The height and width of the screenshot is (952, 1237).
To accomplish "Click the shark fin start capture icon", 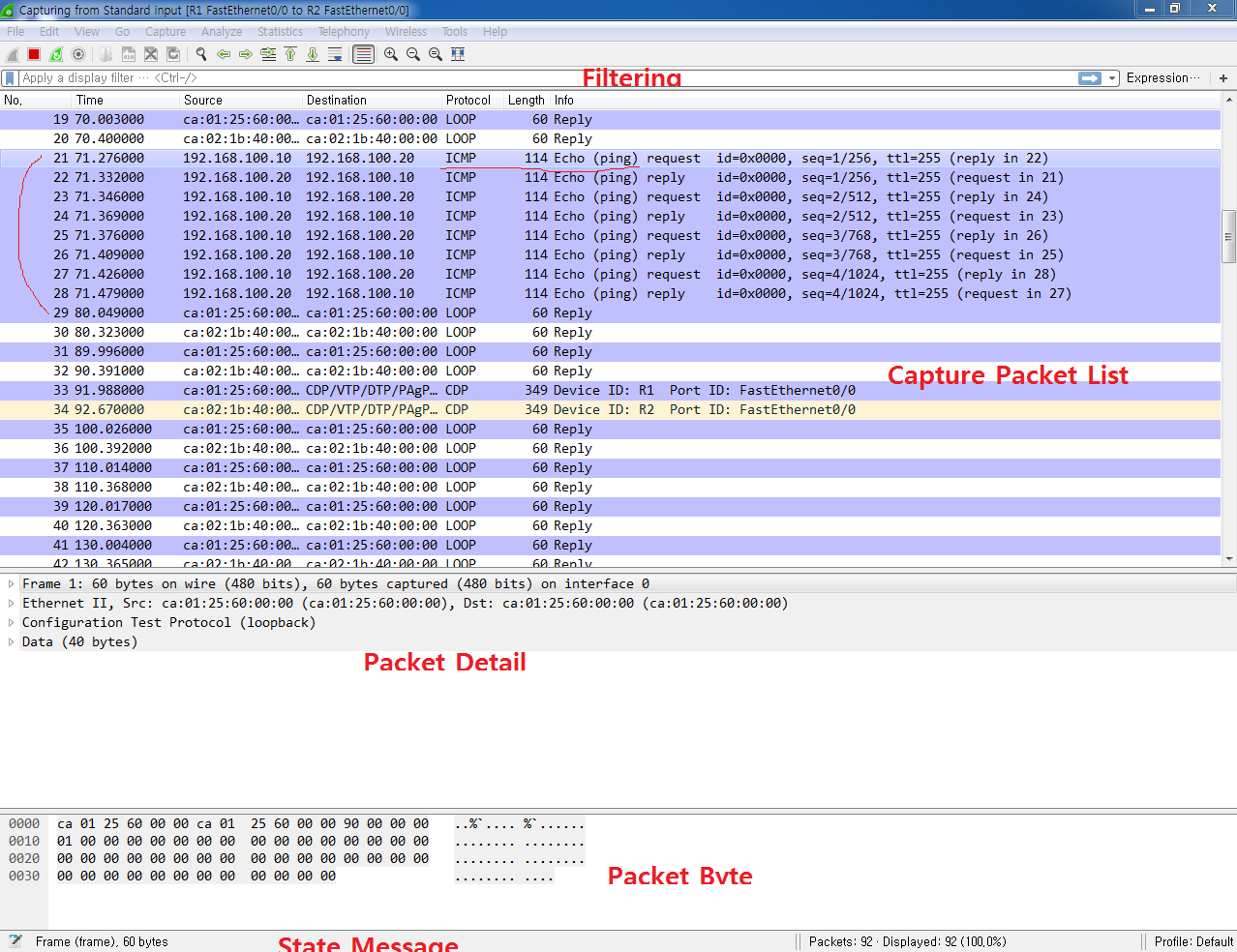I will [13, 54].
